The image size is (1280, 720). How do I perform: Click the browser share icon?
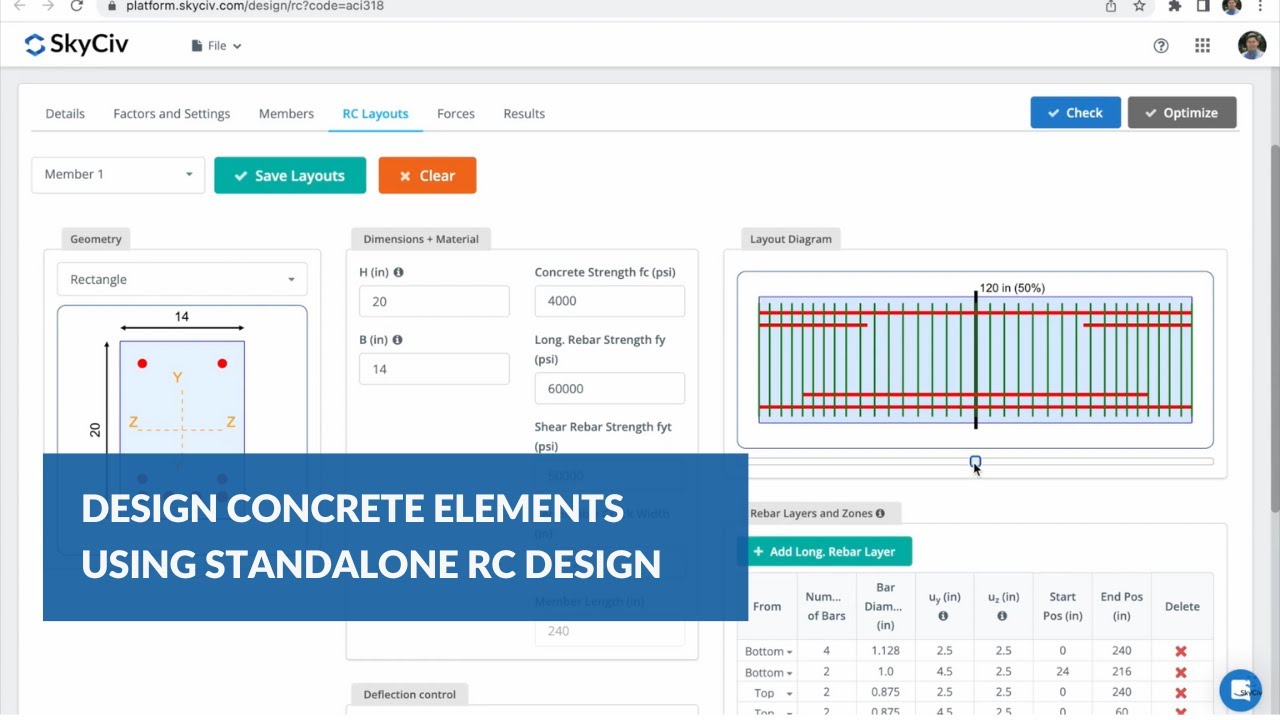coord(1111,6)
